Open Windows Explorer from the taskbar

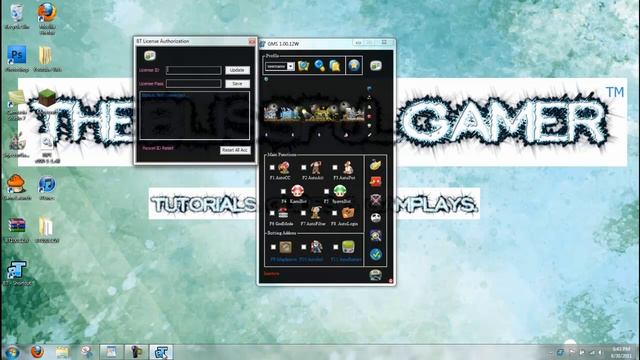pos(62,352)
